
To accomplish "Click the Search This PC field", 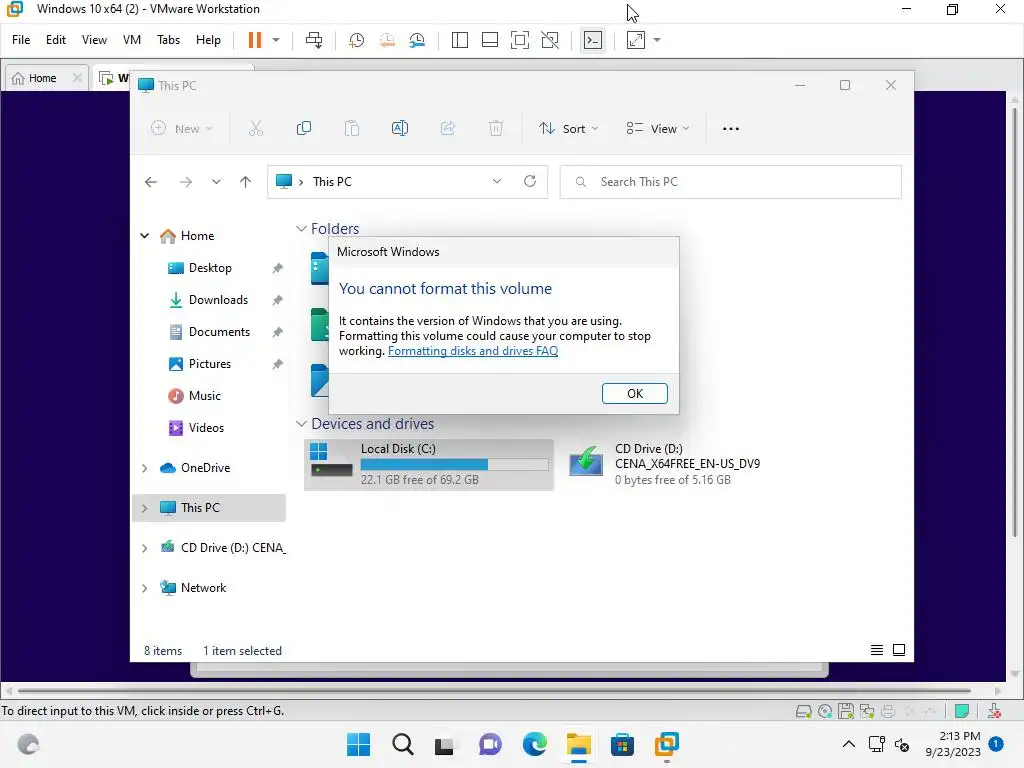I will click(x=731, y=182).
